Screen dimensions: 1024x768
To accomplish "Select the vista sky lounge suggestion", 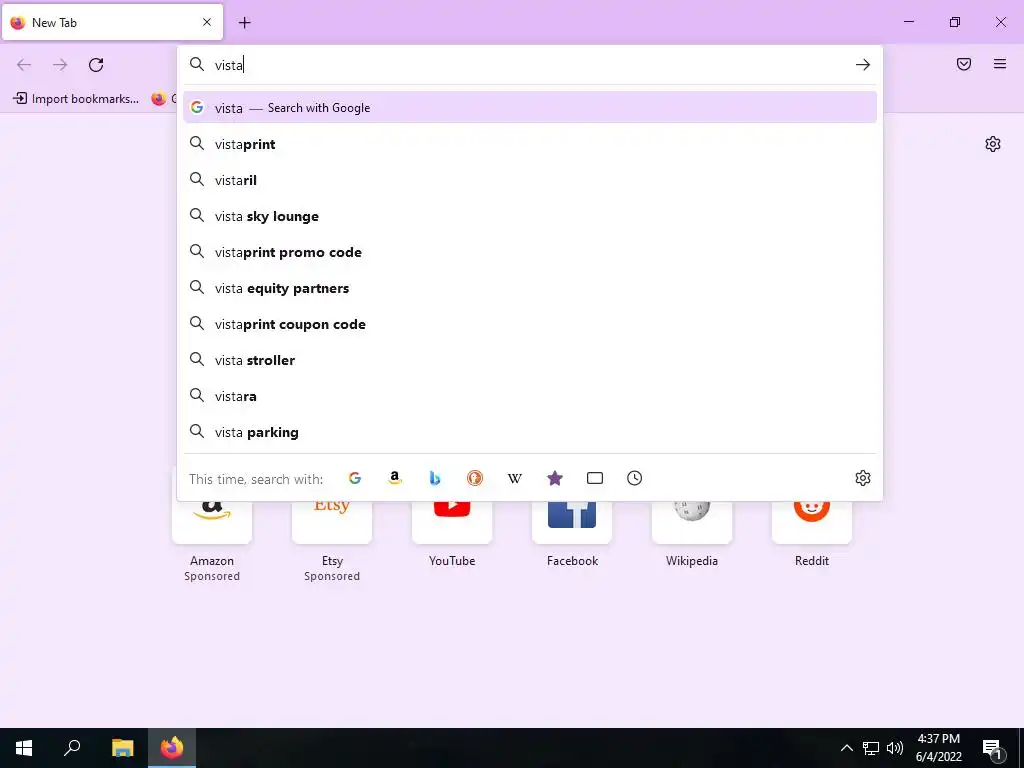I will click(x=530, y=216).
